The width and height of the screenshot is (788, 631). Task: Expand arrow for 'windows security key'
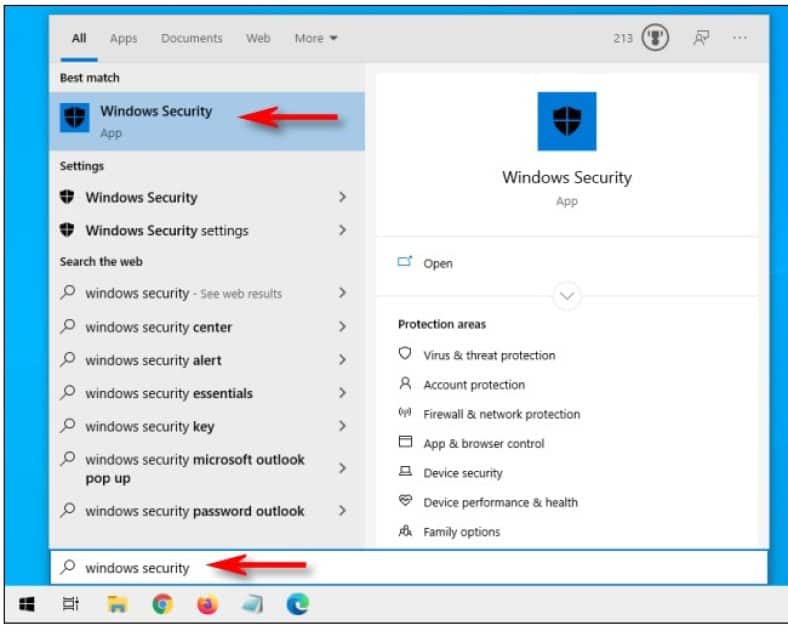pos(342,426)
